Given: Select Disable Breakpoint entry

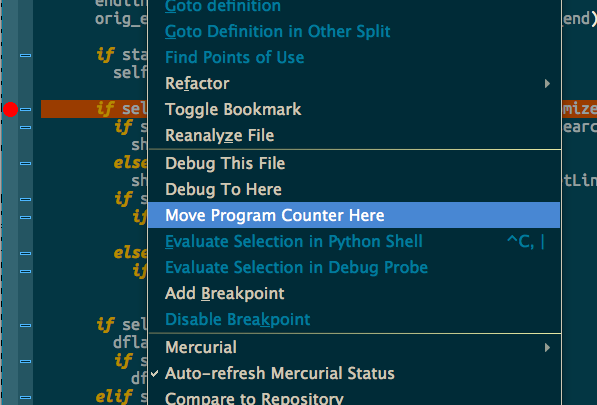Looking at the screenshot, I should [354, 319].
